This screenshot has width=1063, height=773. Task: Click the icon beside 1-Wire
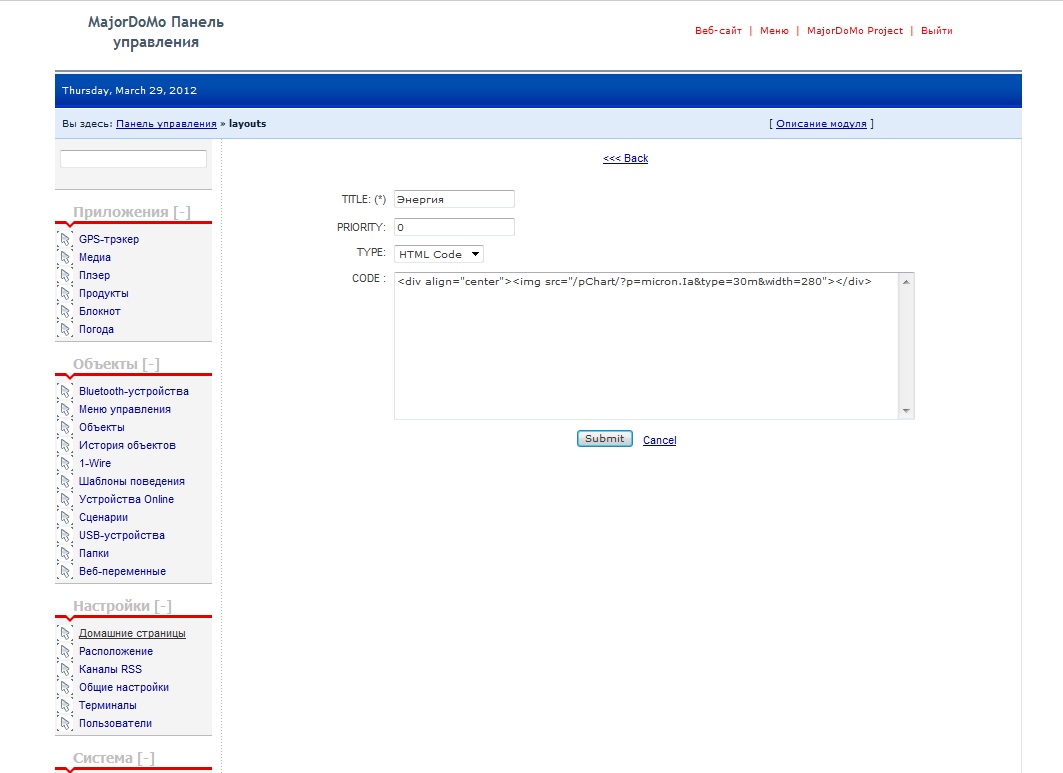pos(66,464)
